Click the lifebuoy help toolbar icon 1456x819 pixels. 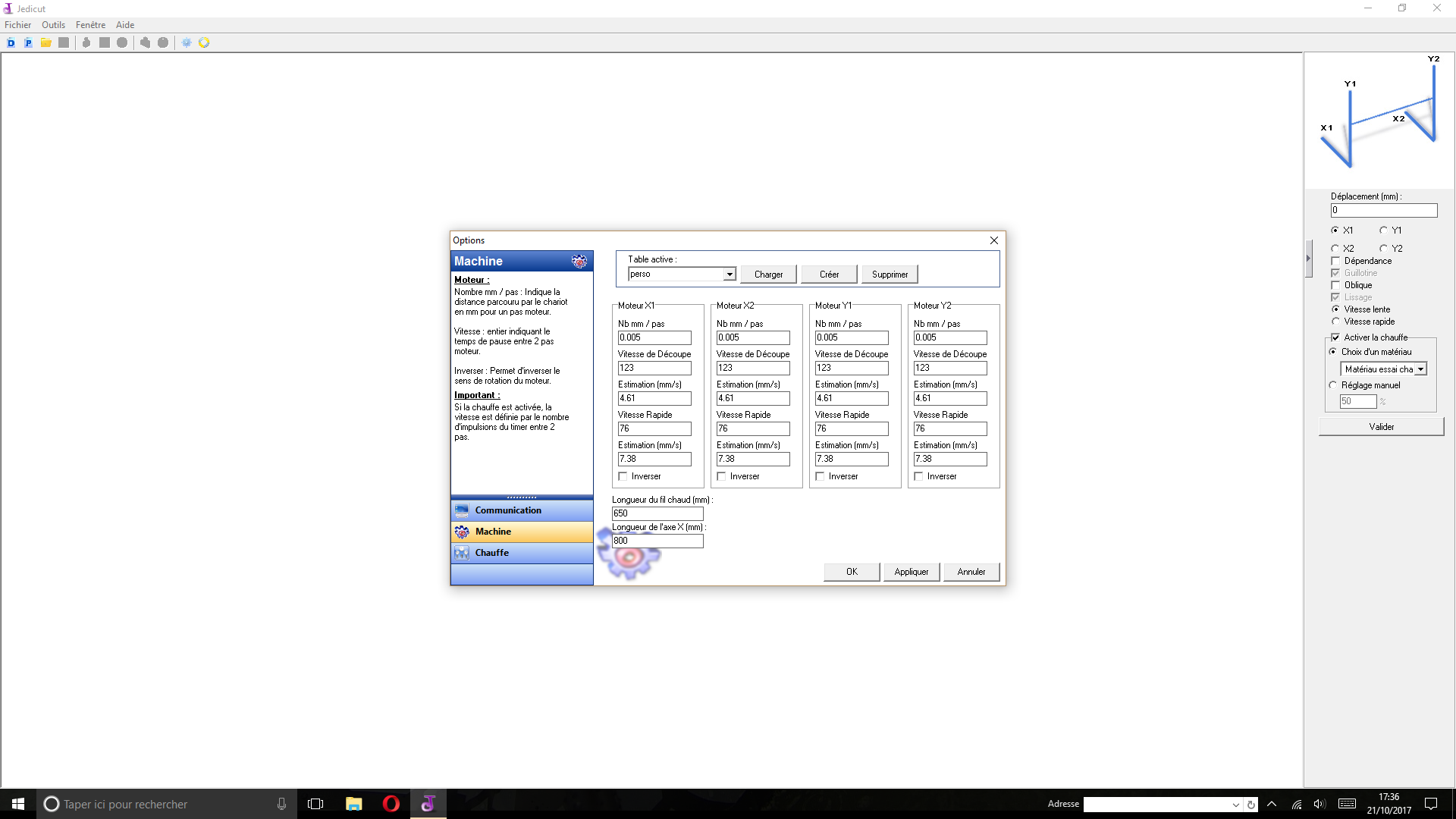(x=204, y=43)
